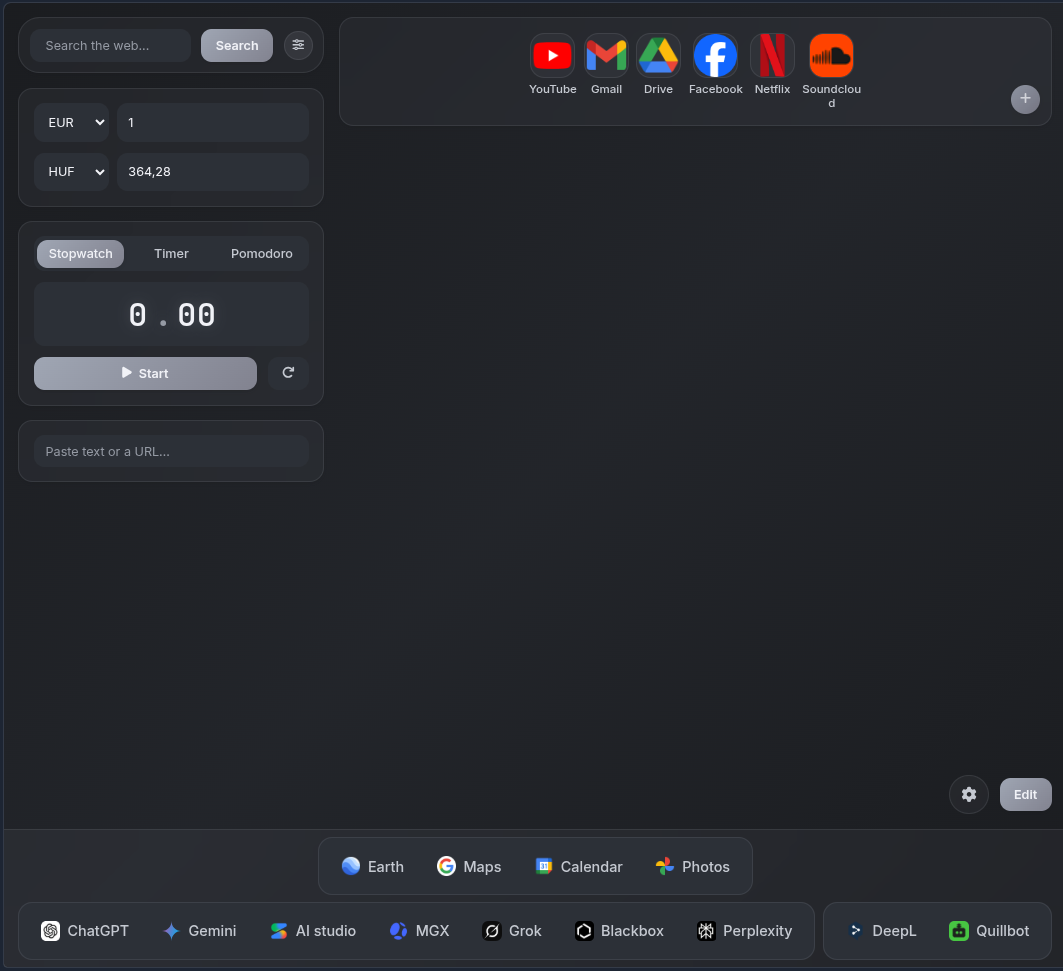Open the Gmail shortcut icon
Image resolution: width=1063 pixels, height=971 pixels.
606,56
